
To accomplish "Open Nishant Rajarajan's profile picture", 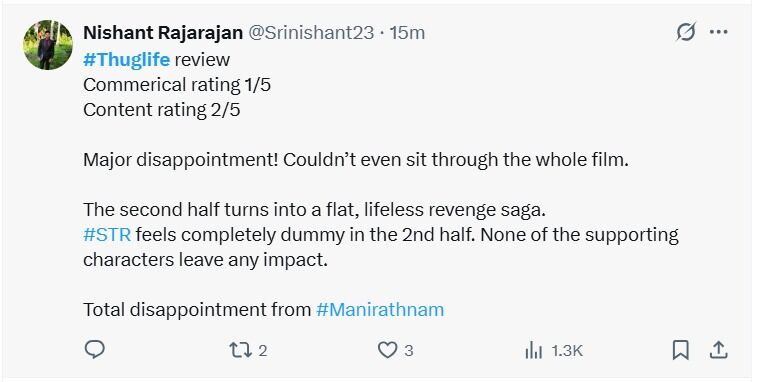I will coord(48,45).
